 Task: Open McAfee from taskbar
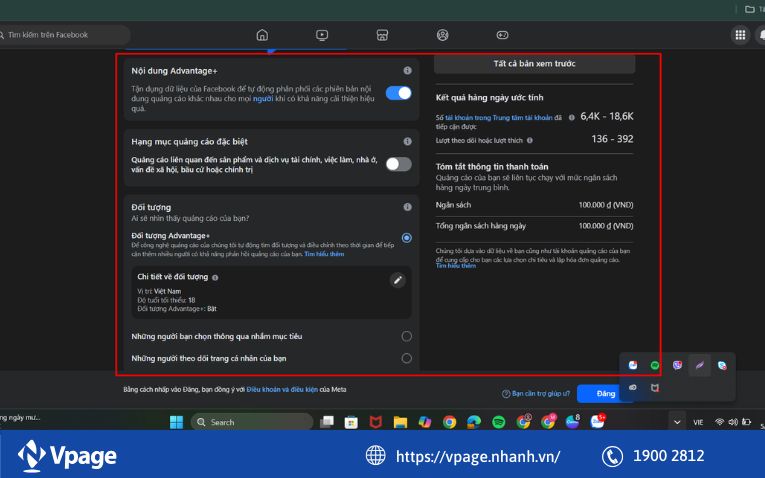(x=375, y=422)
